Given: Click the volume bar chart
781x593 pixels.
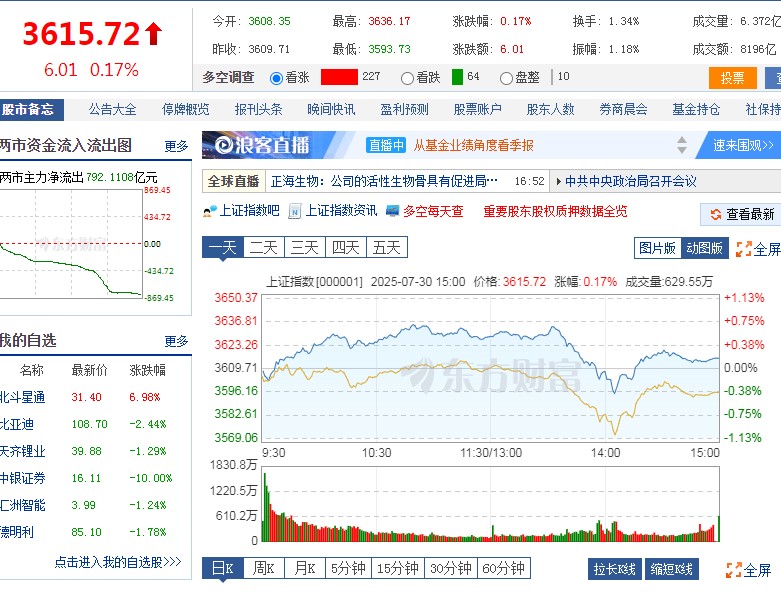Looking at the screenshot, I should click(491, 504).
